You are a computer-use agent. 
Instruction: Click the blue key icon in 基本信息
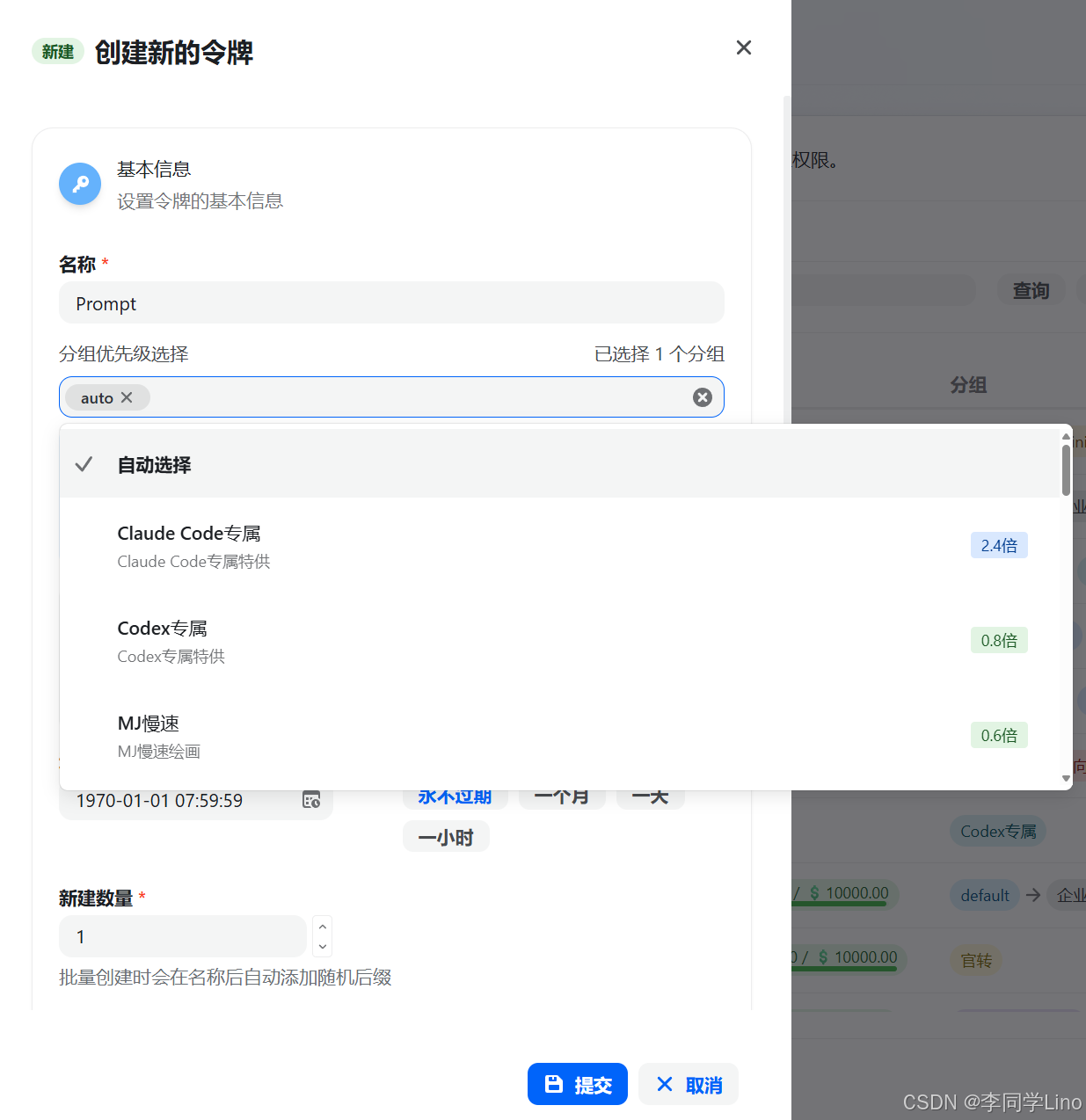[x=80, y=184]
